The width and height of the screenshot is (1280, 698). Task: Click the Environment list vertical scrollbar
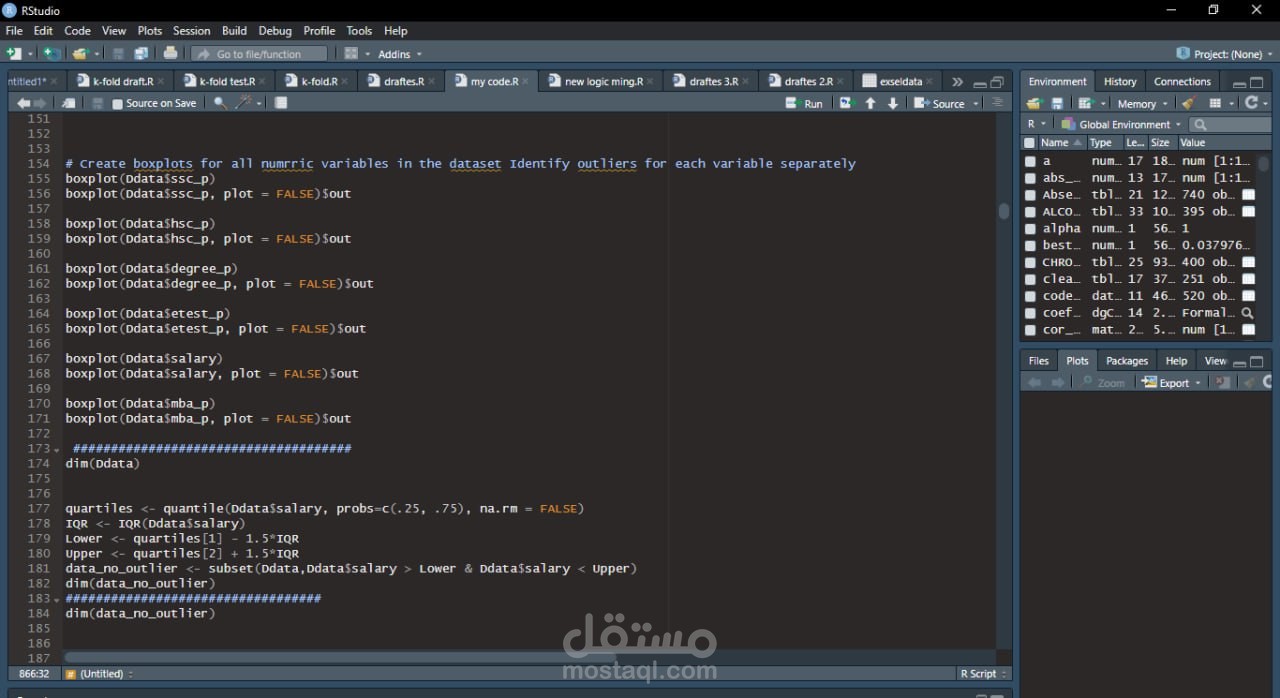pos(1264,165)
